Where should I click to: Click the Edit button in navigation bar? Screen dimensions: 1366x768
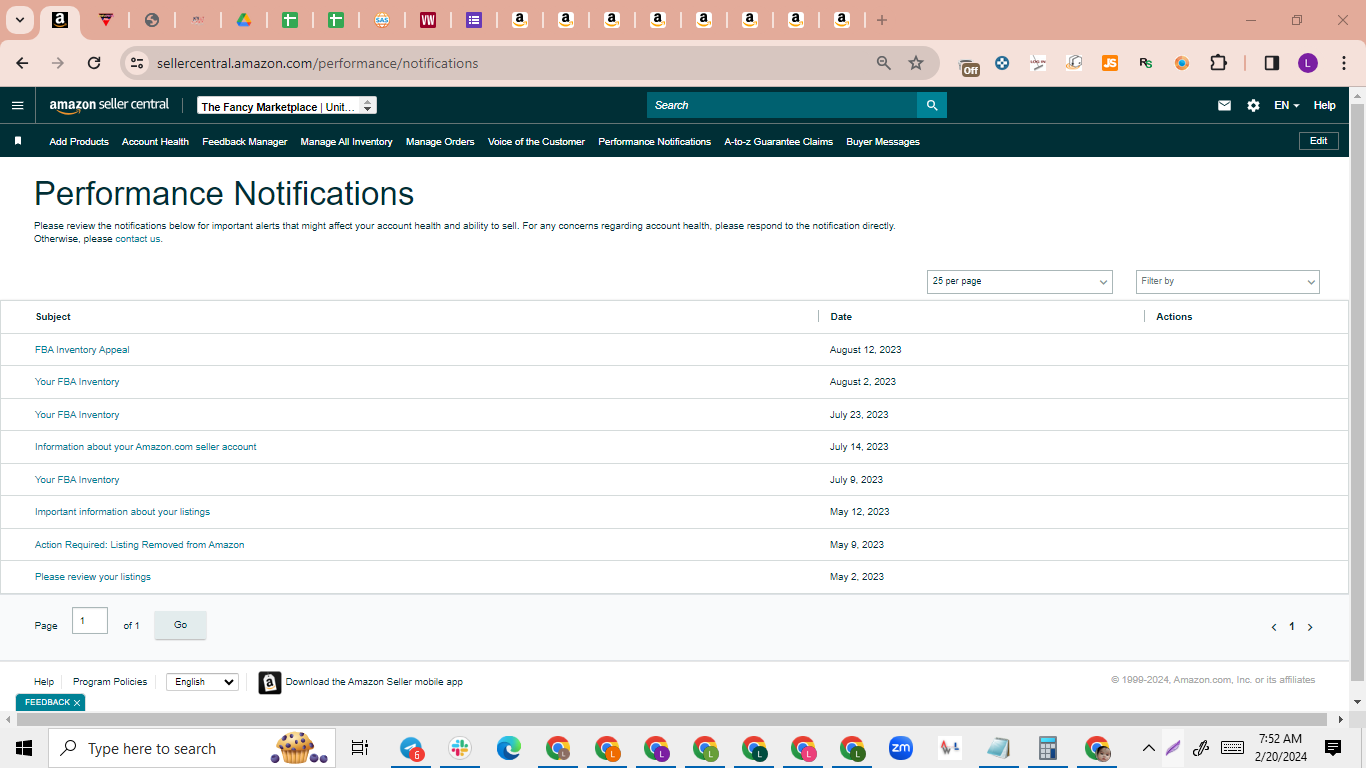coord(1319,141)
